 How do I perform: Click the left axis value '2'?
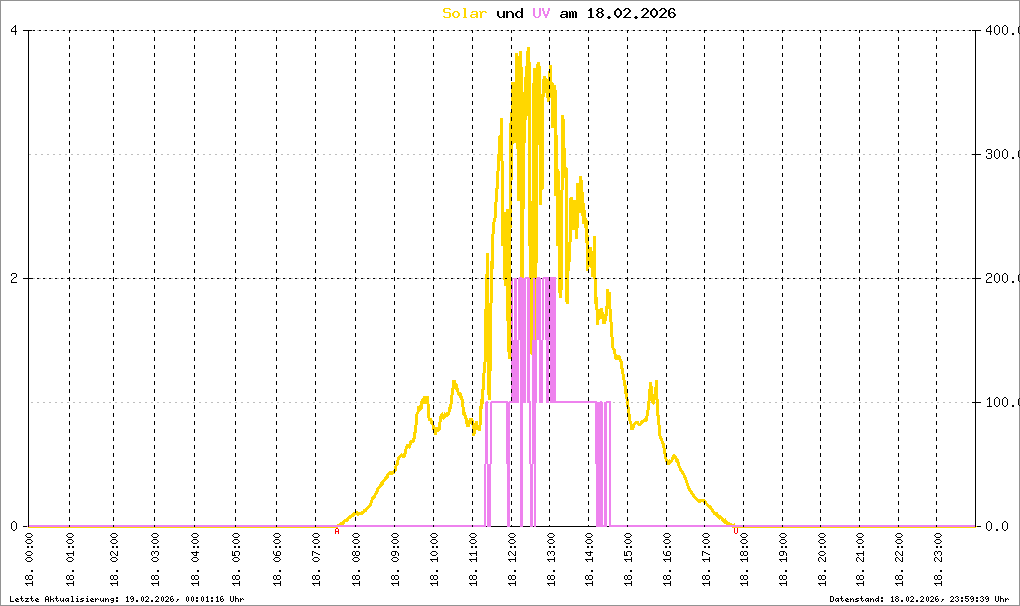14,278
